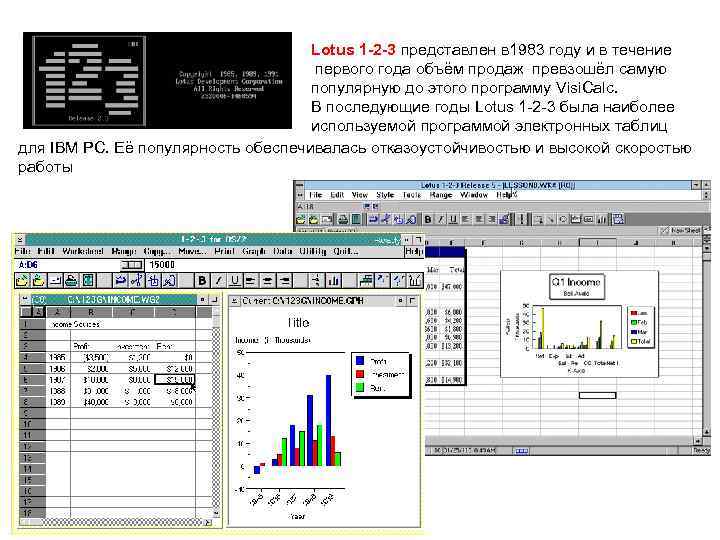Open the File menu in 1-2-3 for OS/2

[x=22, y=251]
